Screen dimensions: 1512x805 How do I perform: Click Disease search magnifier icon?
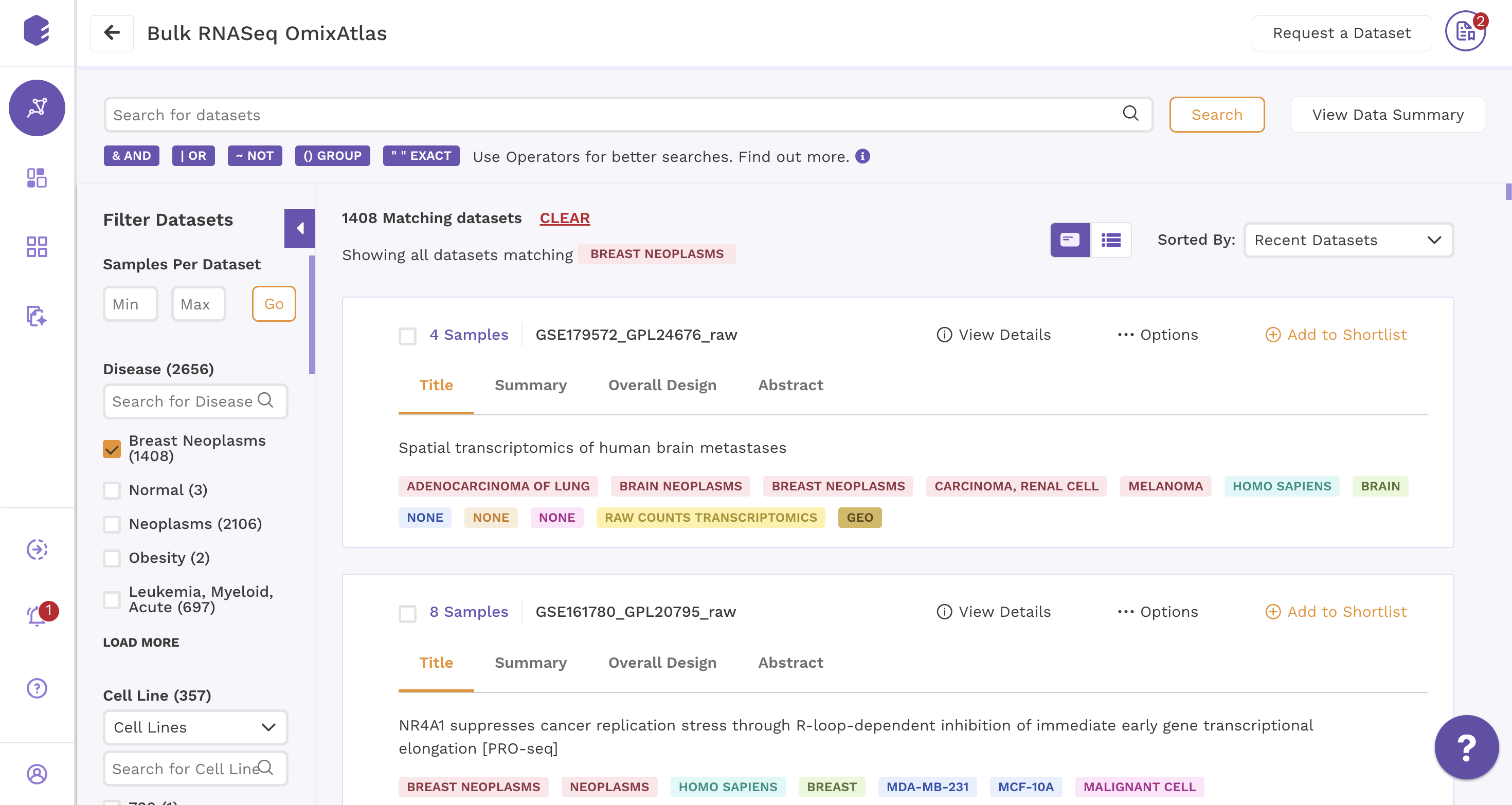[266, 400]
